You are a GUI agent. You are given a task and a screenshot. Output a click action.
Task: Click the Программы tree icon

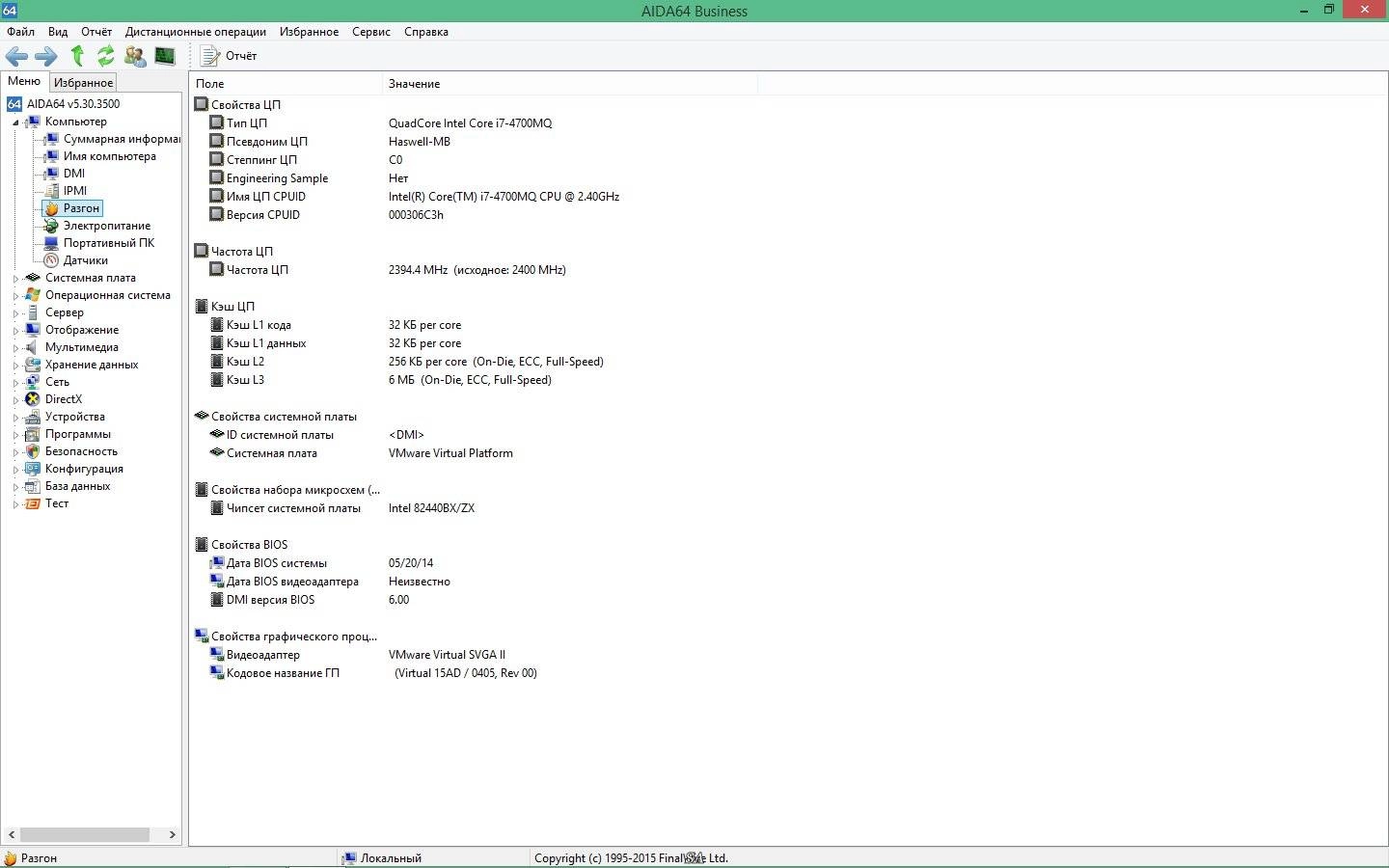pyautogui.click(x=33, y=434)
